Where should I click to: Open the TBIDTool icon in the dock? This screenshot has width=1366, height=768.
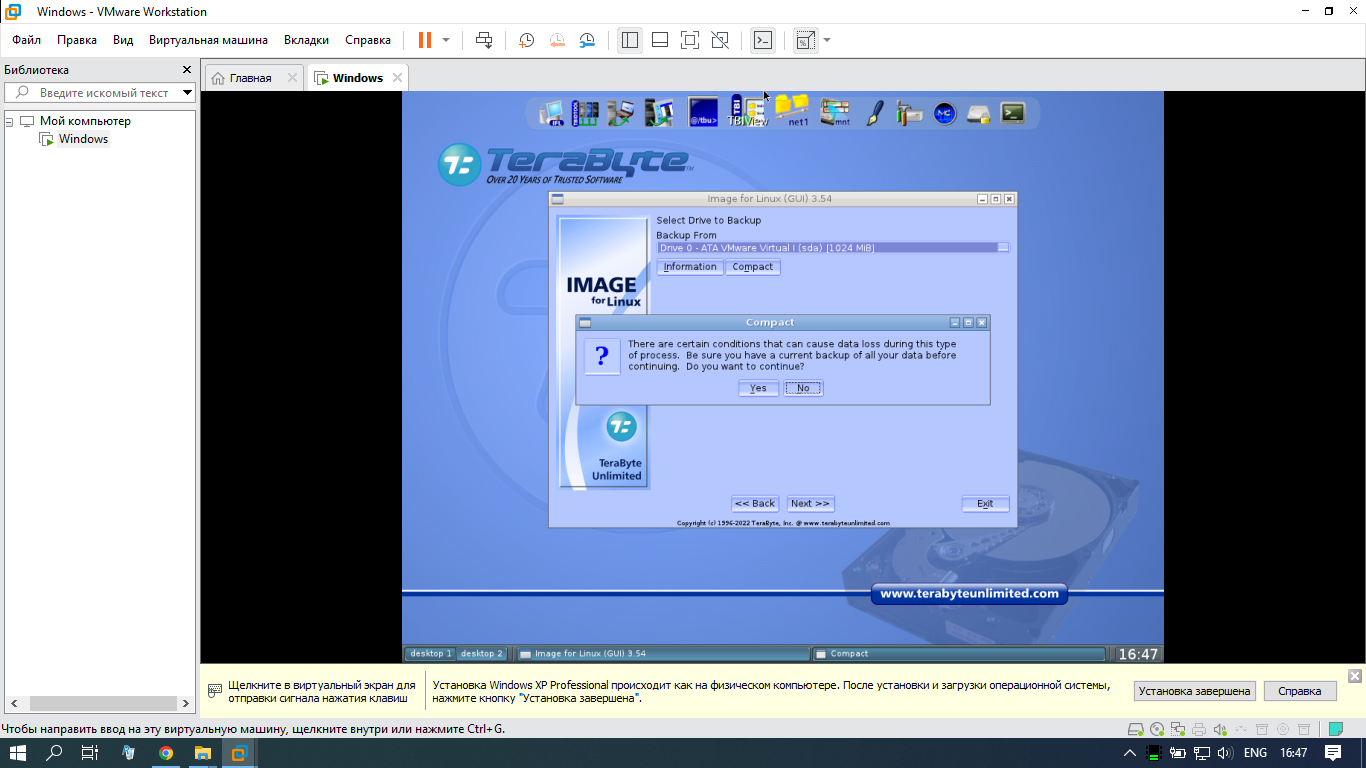[584, 113]
